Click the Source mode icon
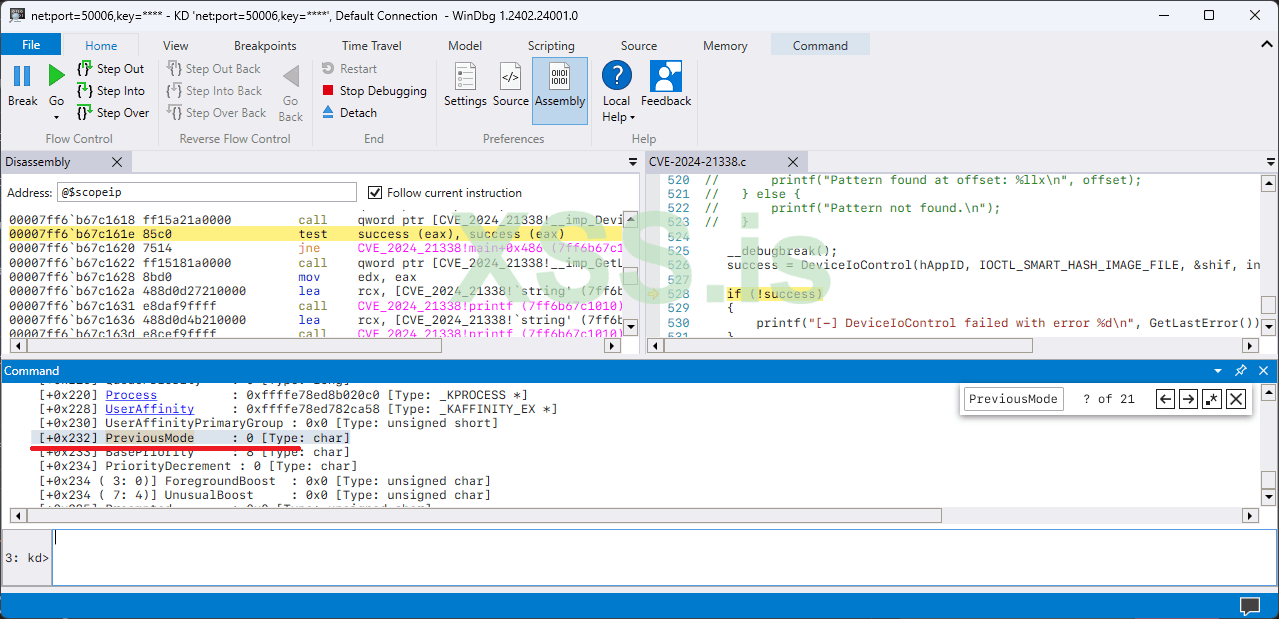The width and height of the screenshot is (1279, 619). coord(510,77)
